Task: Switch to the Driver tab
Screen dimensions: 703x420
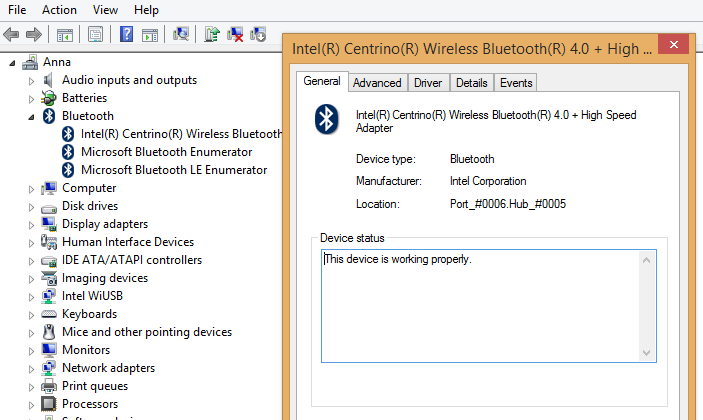Action: tap(428, 83)
